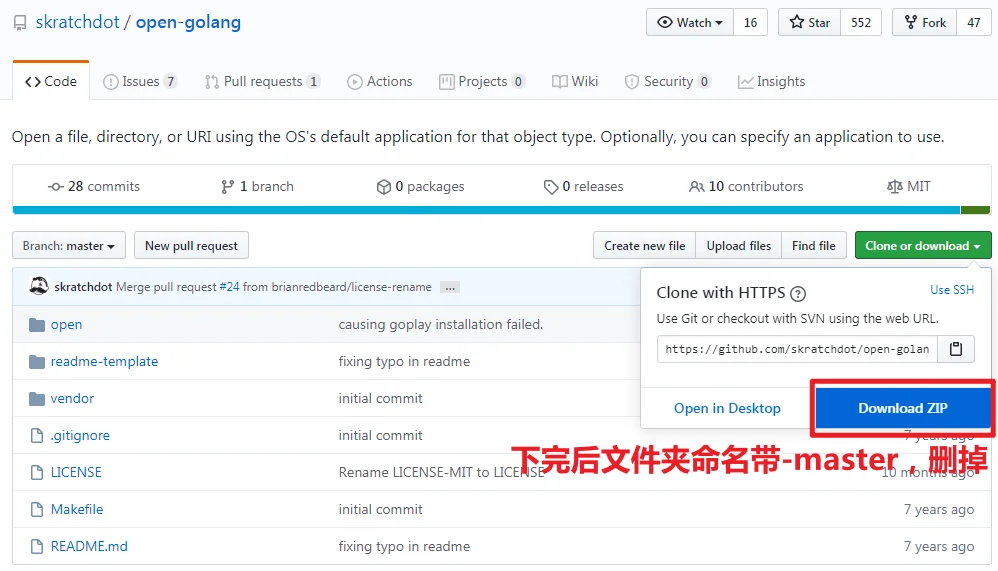
Task: Click the vendor folder icon
Action: point(37,398)
